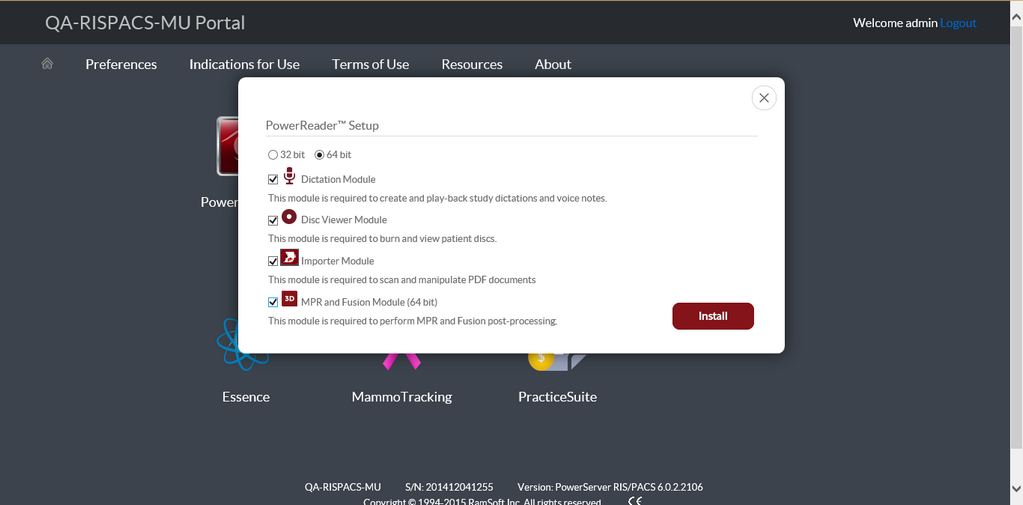Screen dimensions: 1023x505
Task: Select the 32 bit radio button
Action: point(273,155)
